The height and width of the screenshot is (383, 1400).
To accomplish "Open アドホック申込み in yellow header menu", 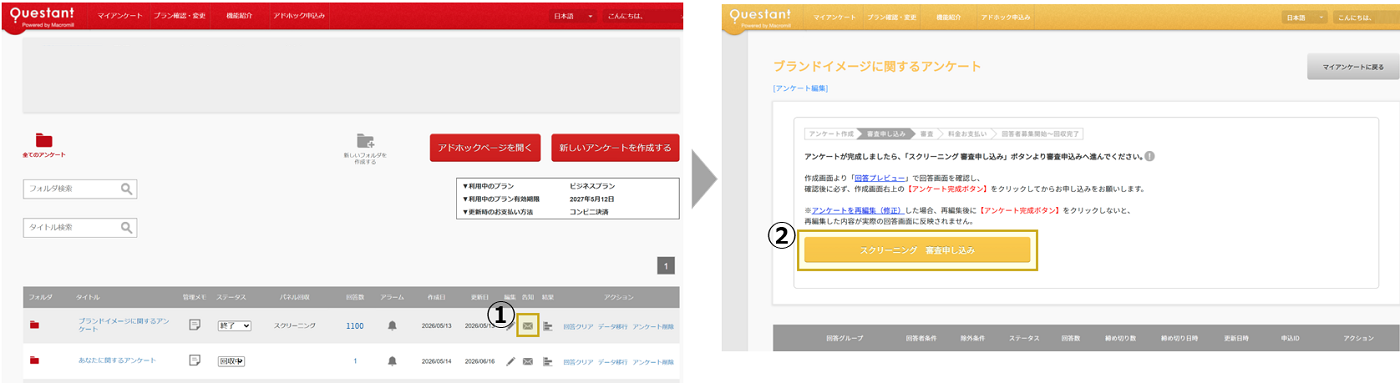I will click(1005, 18).
